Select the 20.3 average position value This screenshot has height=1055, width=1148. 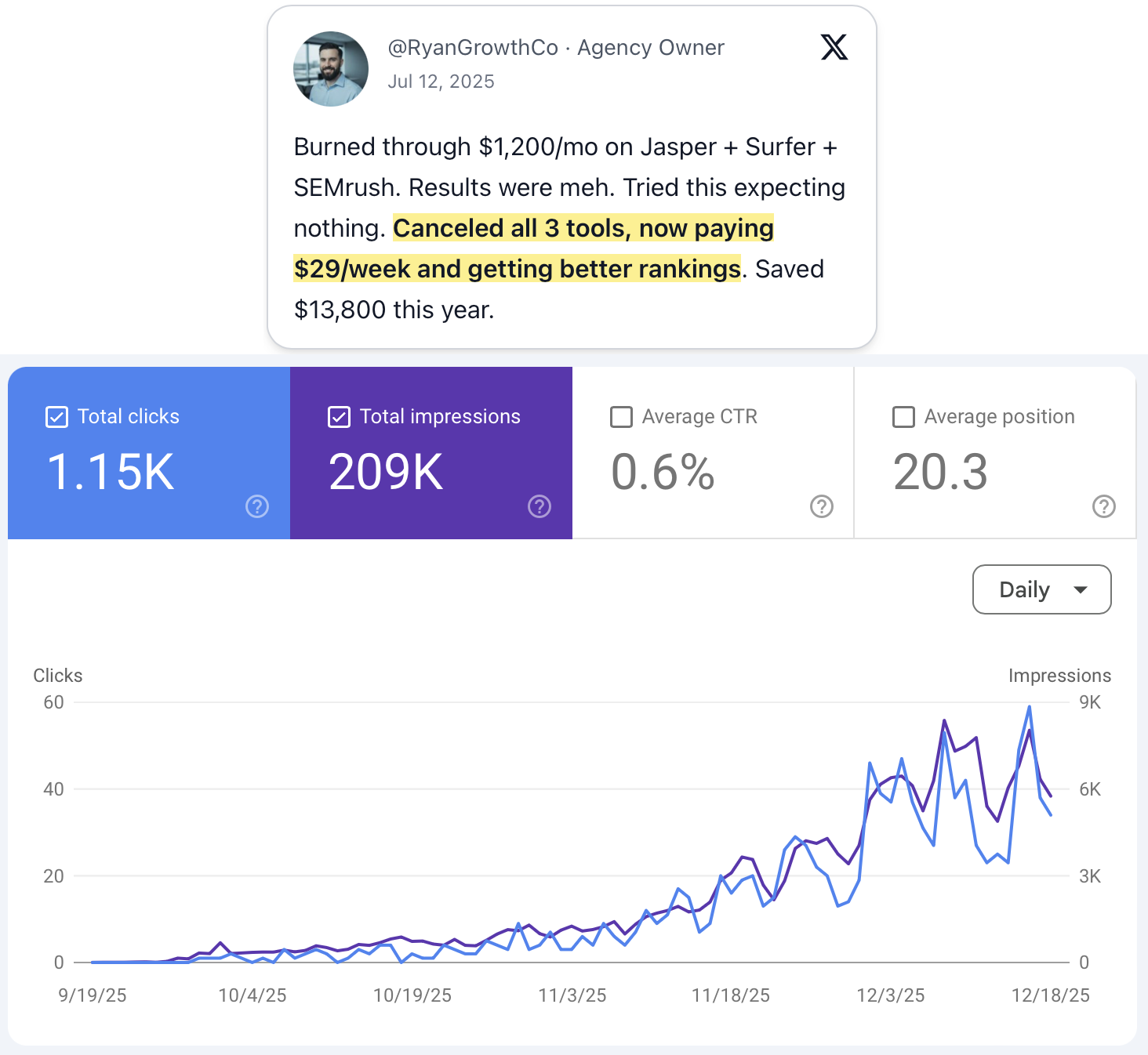point(940,472)
